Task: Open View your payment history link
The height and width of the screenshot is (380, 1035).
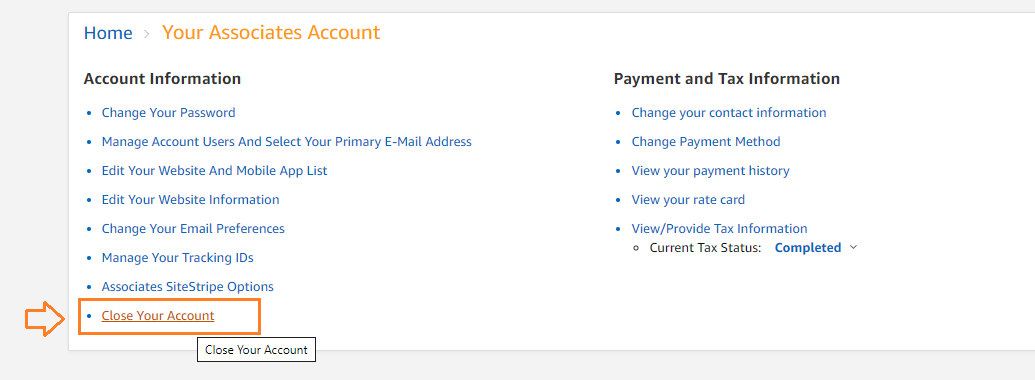Action: pos(710,171)
